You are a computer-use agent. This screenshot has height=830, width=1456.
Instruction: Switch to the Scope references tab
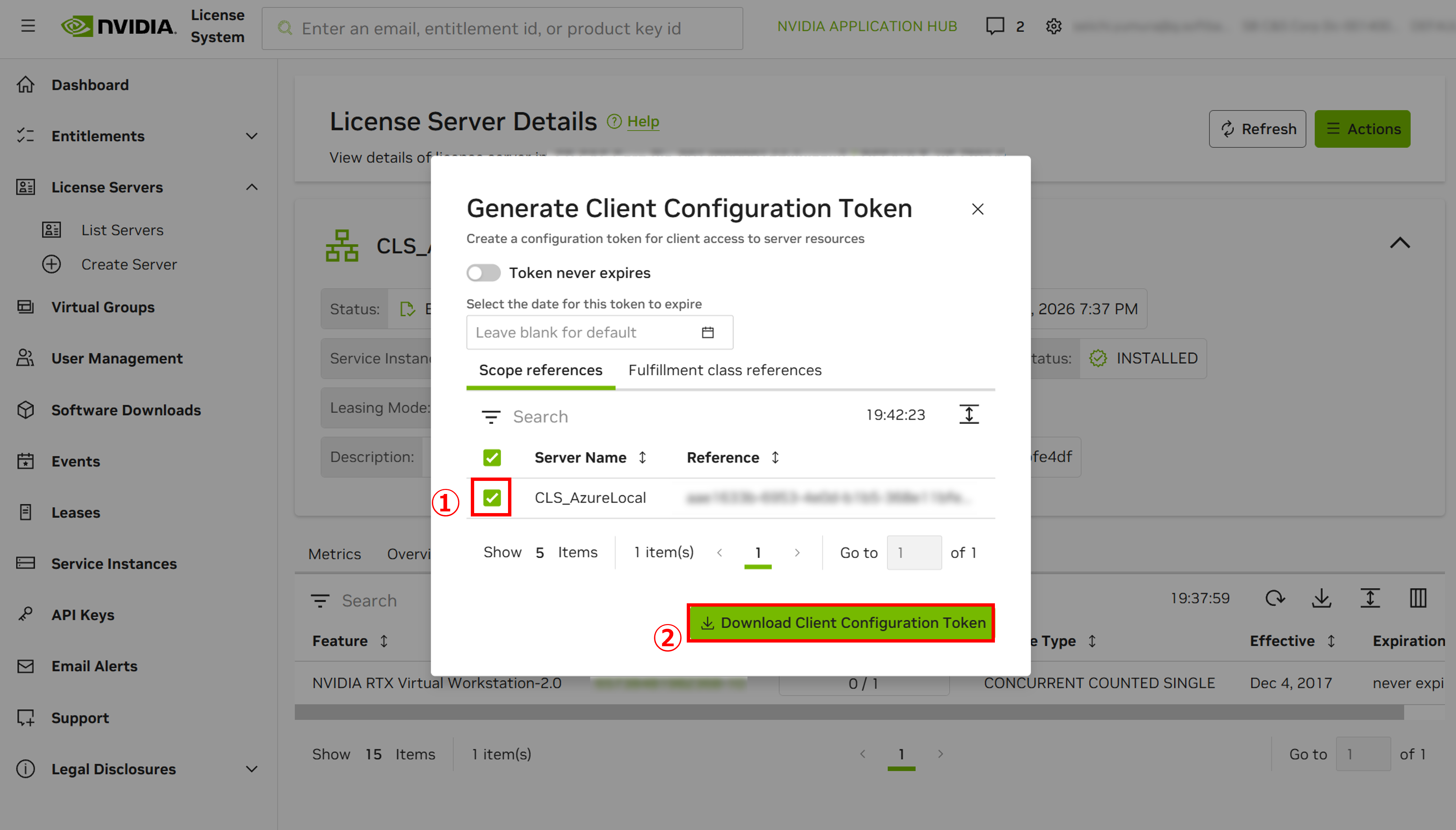(540, 371)
